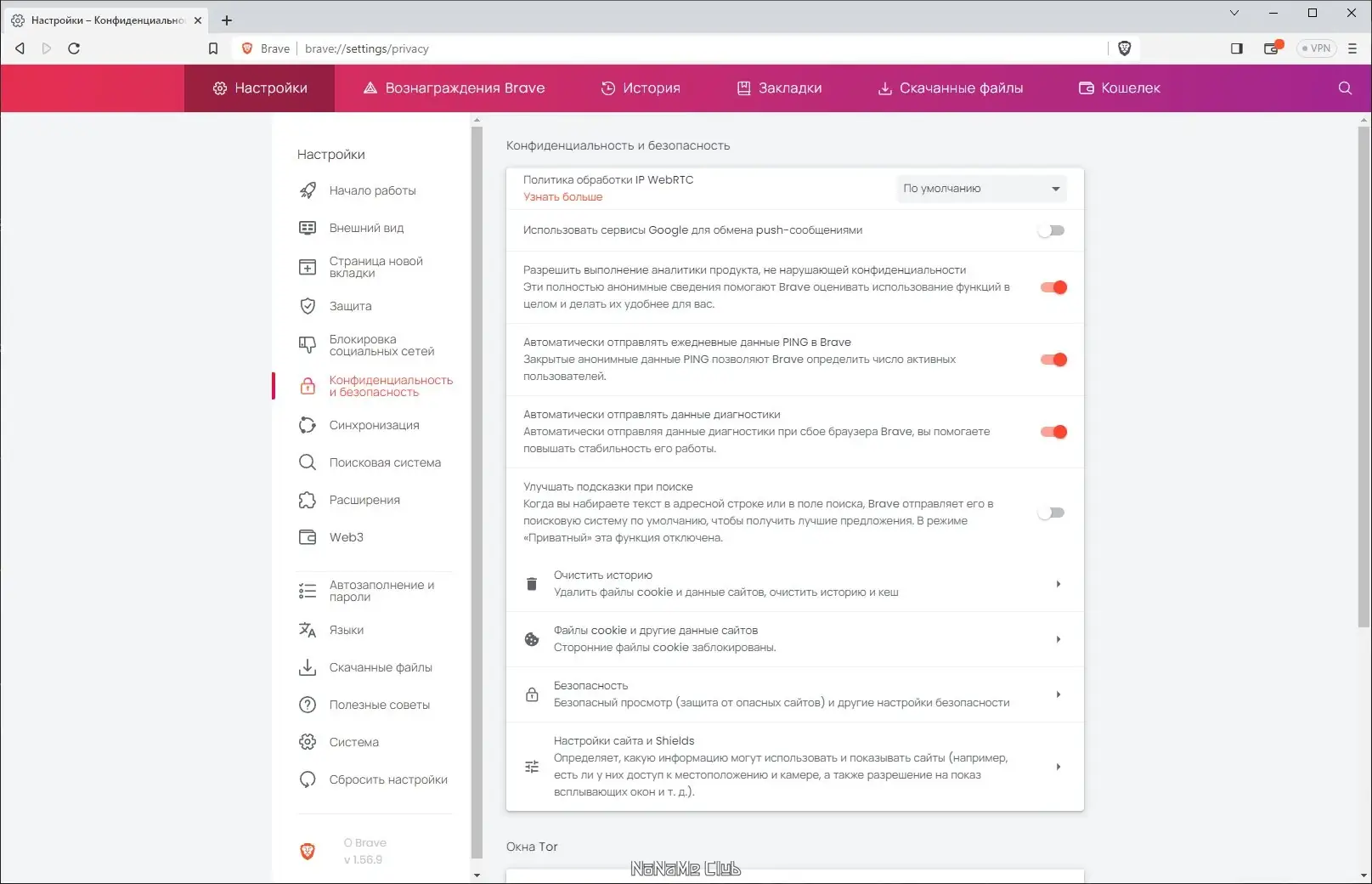Click the Brave lion logo near О Brave
Screen dimensions: 1372x884
[x=308, y=851]
